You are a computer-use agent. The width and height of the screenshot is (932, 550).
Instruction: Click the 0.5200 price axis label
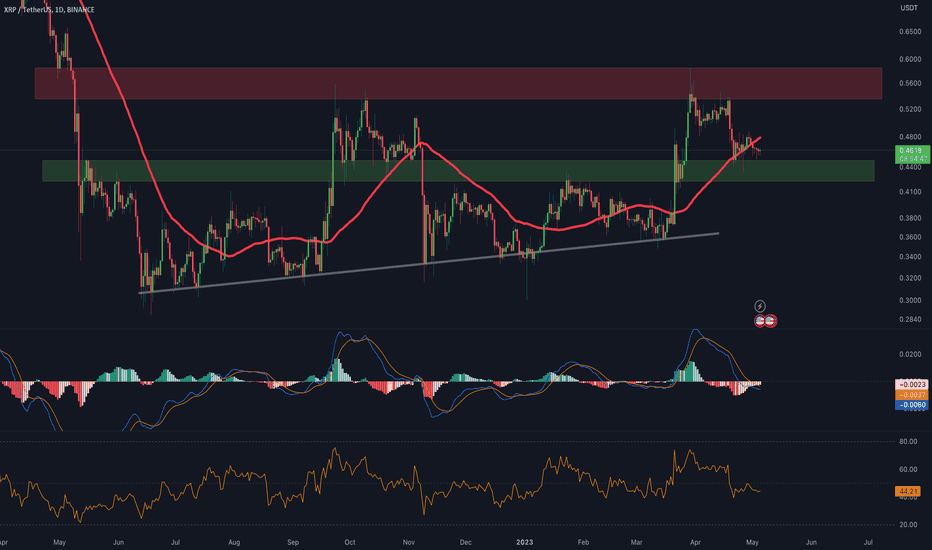pos(910,109)
